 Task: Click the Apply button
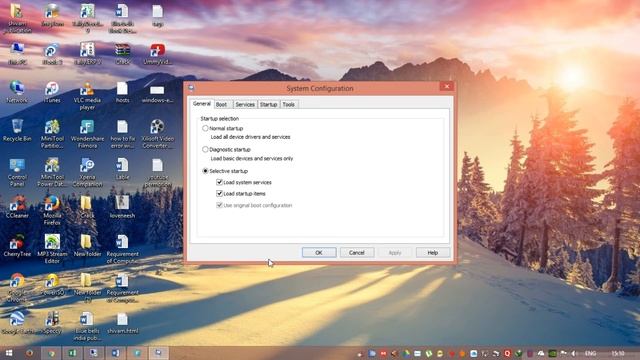tap(395, 253)
